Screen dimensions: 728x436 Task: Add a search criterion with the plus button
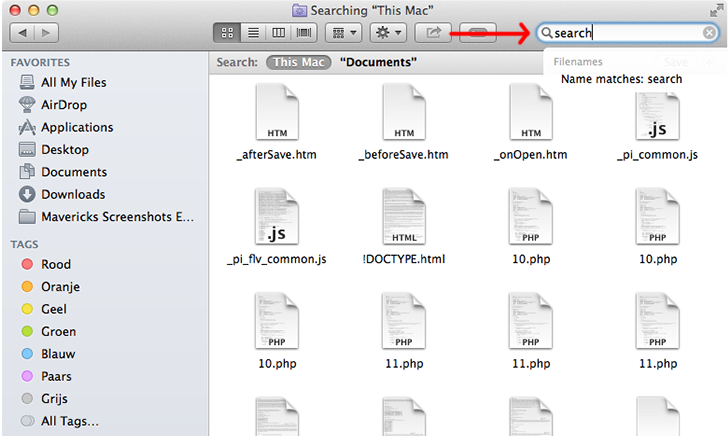(x=709, y=62)
